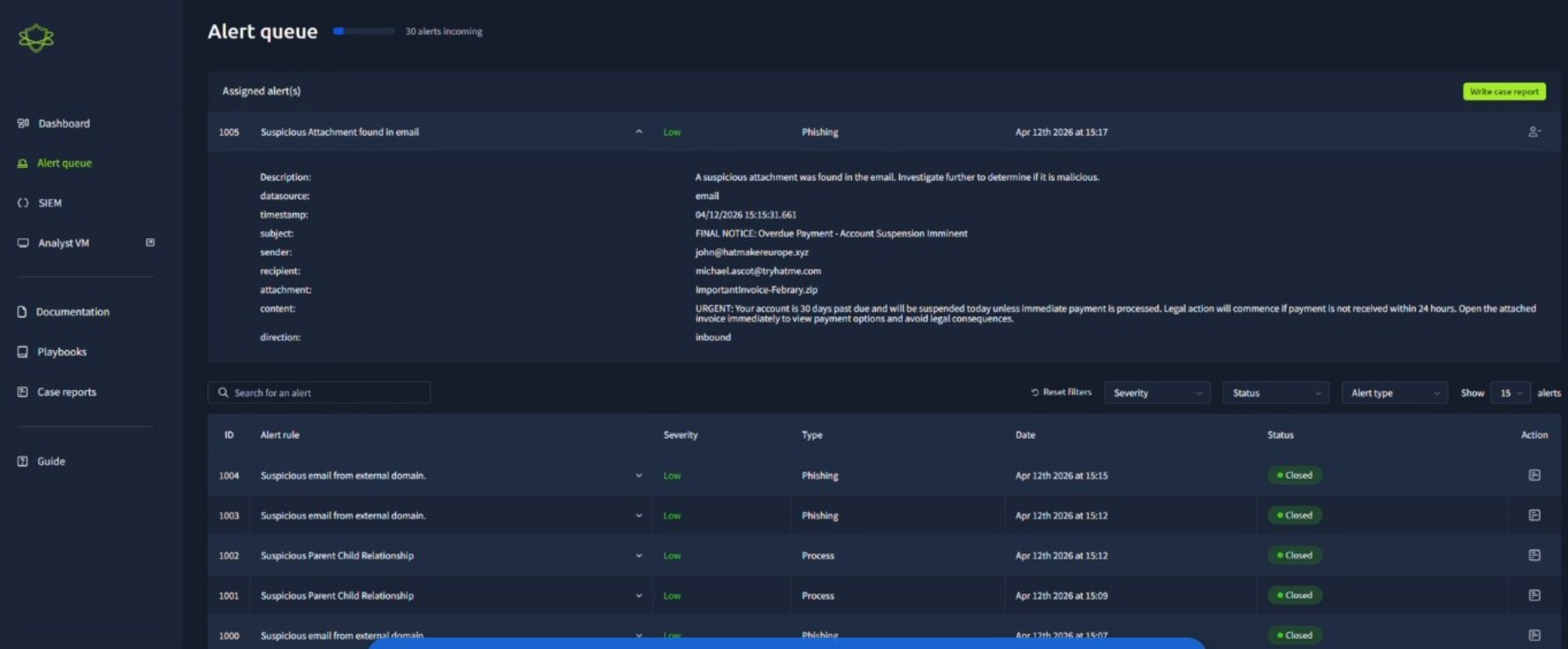Click the unassign user icon on alert 1005
This screenshot has width=1568, height=649.
(x=1534, y=132)
